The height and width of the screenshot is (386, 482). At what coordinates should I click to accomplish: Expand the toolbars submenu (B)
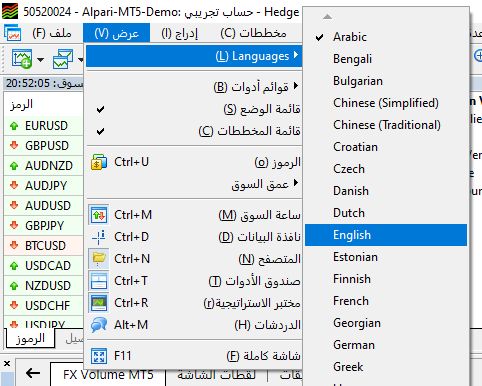(195, 87)
